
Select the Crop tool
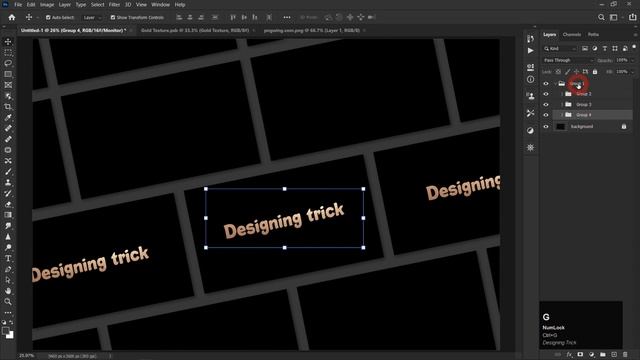click(x=8, y=107)
